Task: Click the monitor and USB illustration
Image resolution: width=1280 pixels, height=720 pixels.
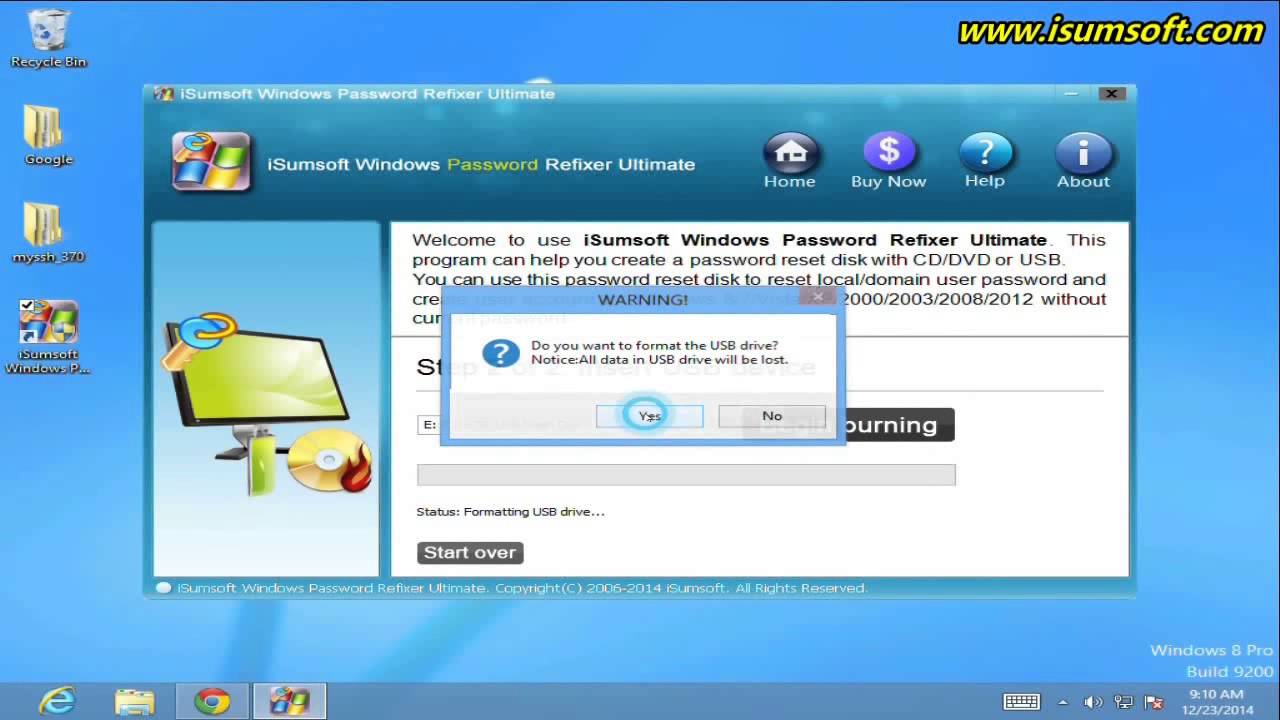Action: (268, 405)
